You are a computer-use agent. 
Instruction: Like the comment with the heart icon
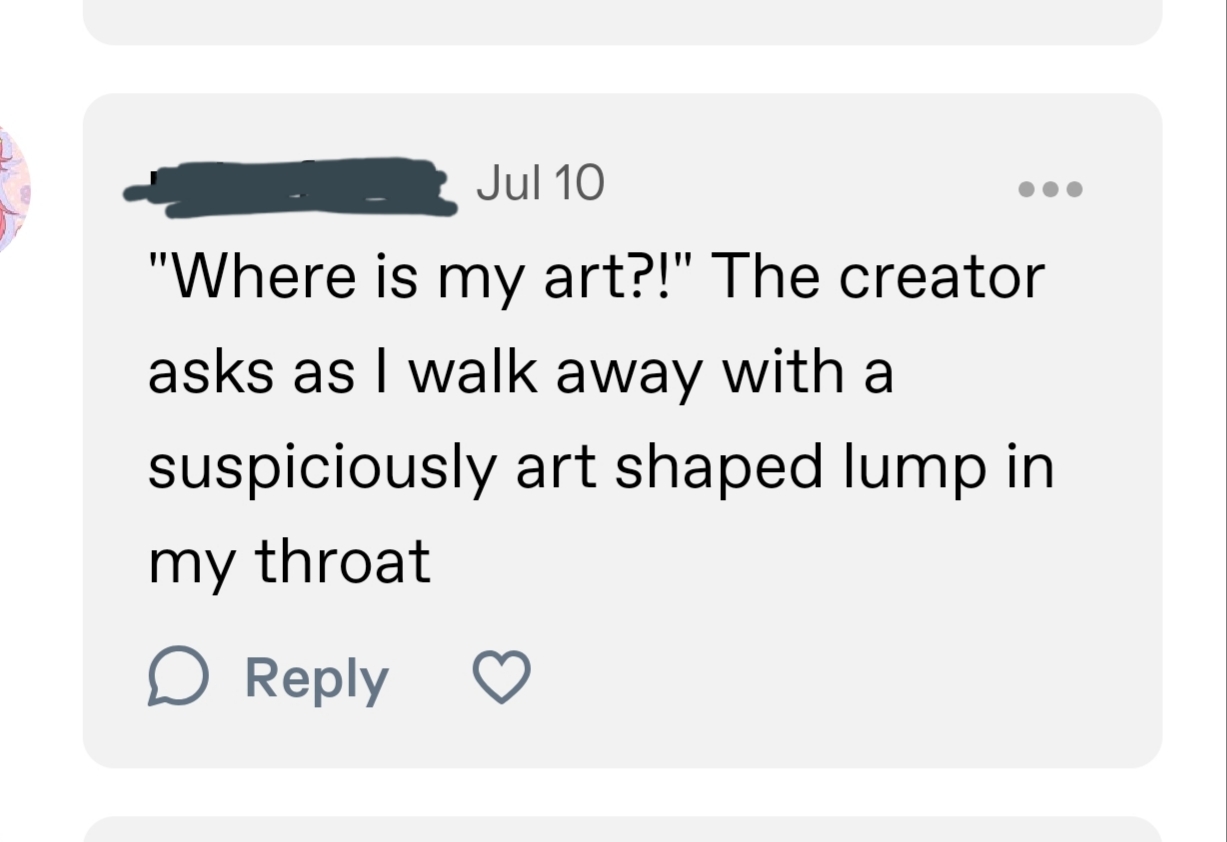(501, 678)
